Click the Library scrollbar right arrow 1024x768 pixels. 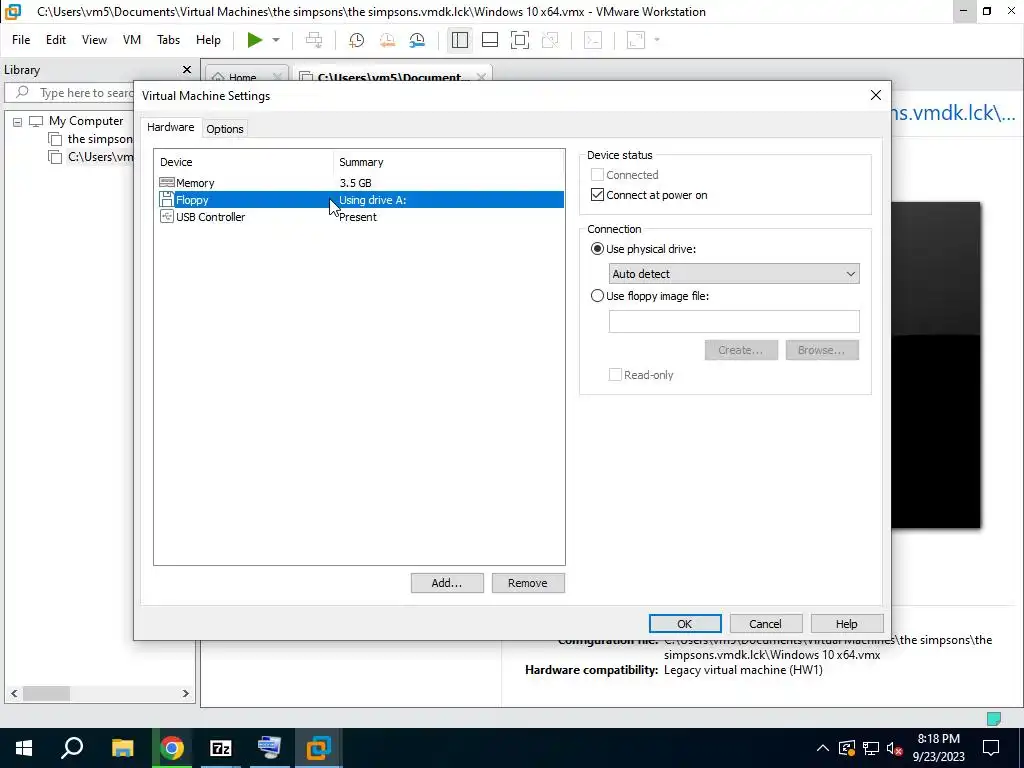click(x=185, y=694)
